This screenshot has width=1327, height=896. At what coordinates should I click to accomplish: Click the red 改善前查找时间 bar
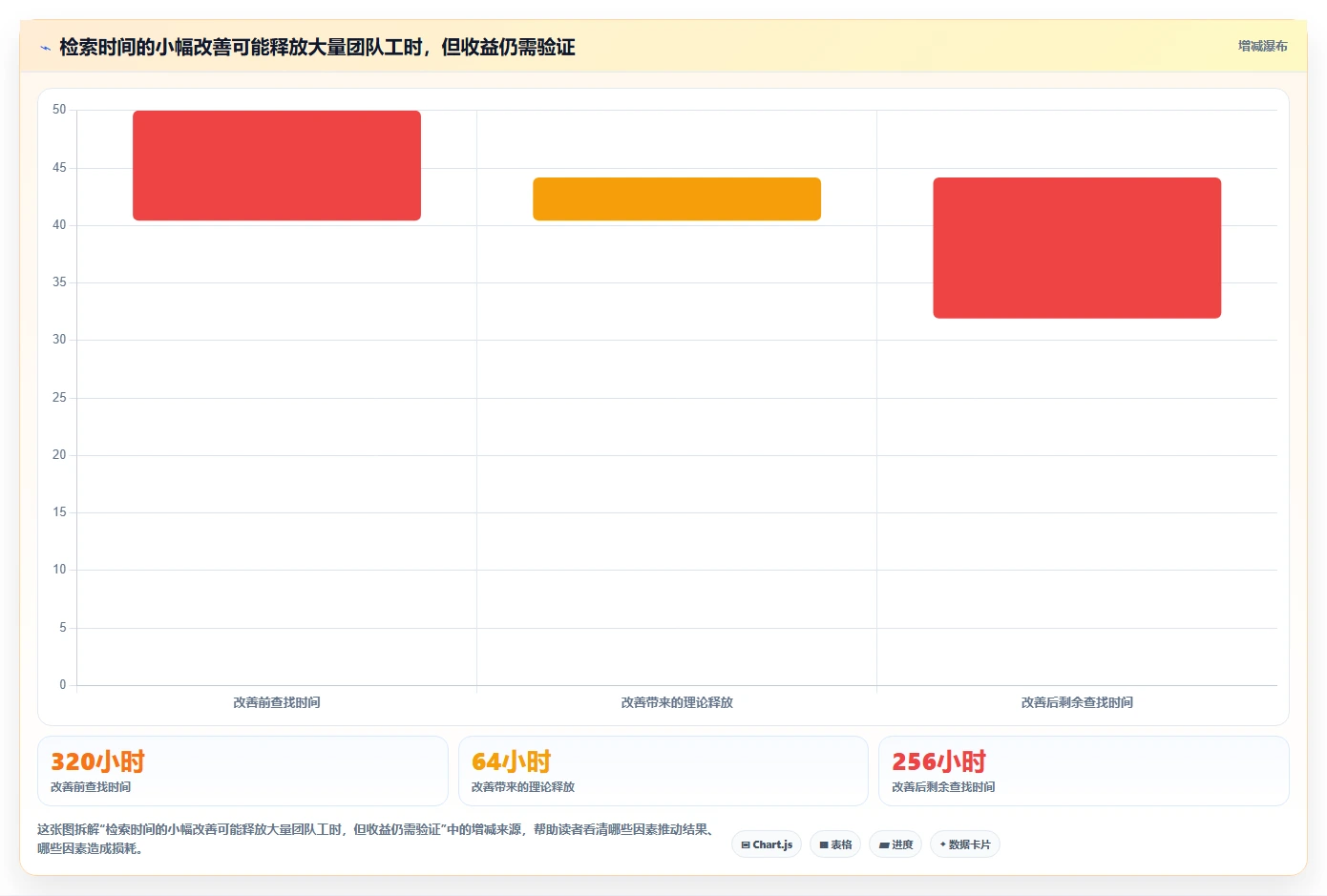point(277,165)
